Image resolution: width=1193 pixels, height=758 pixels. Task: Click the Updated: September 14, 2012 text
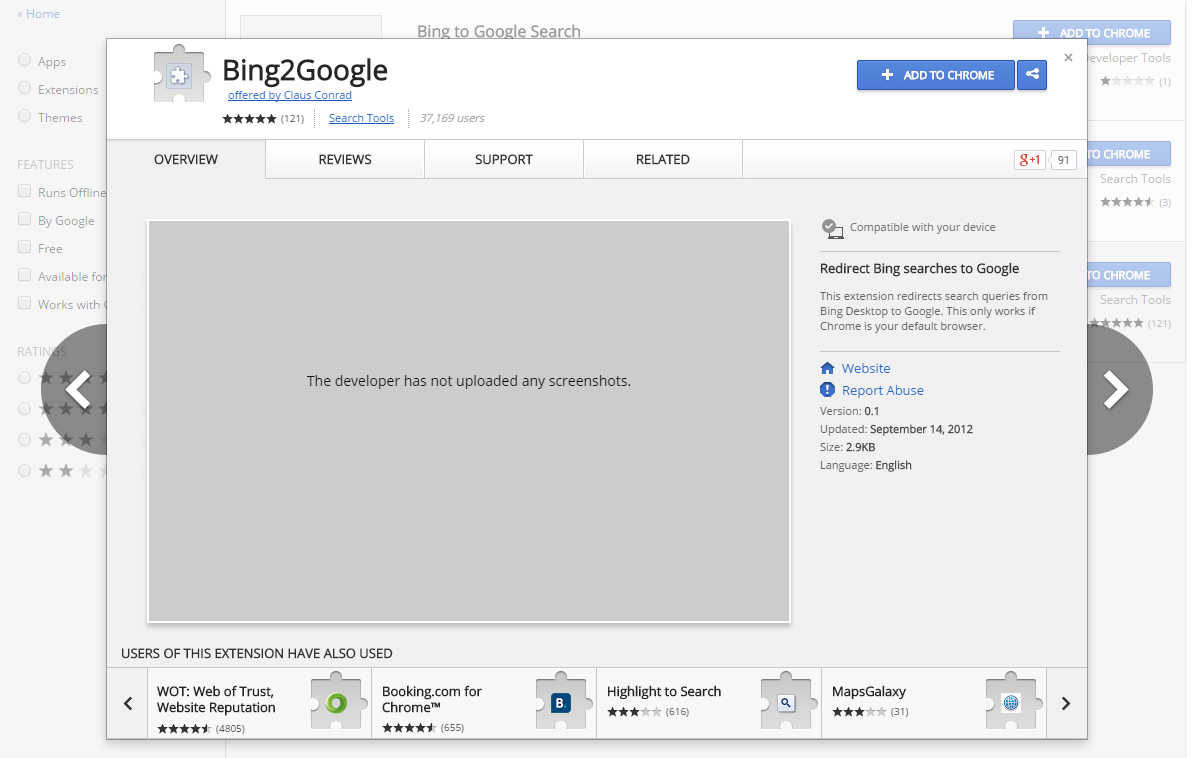tap(896, 429)
